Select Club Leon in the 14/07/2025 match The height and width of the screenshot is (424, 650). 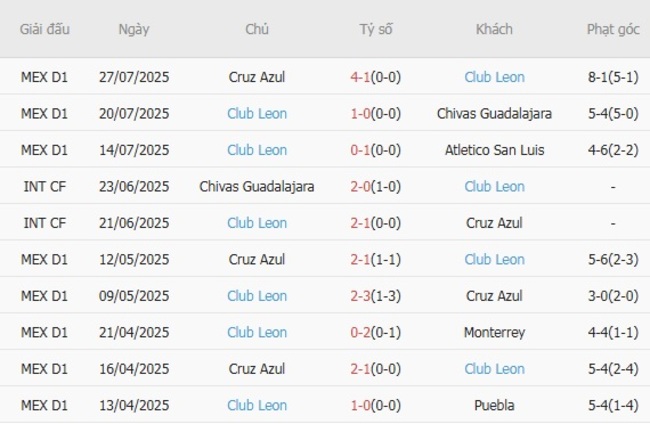coord(257,150)
